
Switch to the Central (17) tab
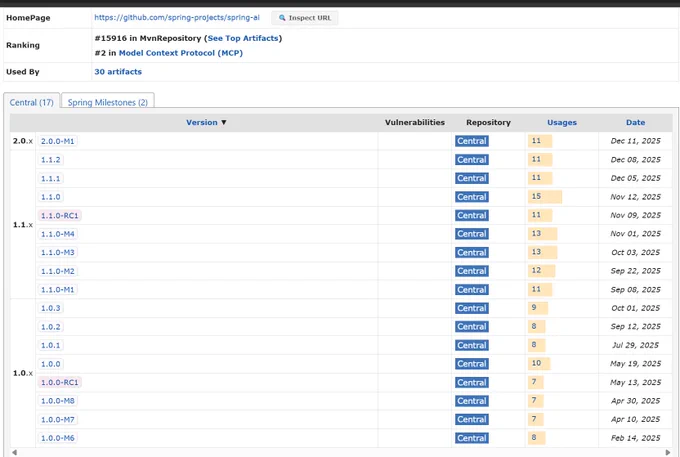click(x=32, y=102)
